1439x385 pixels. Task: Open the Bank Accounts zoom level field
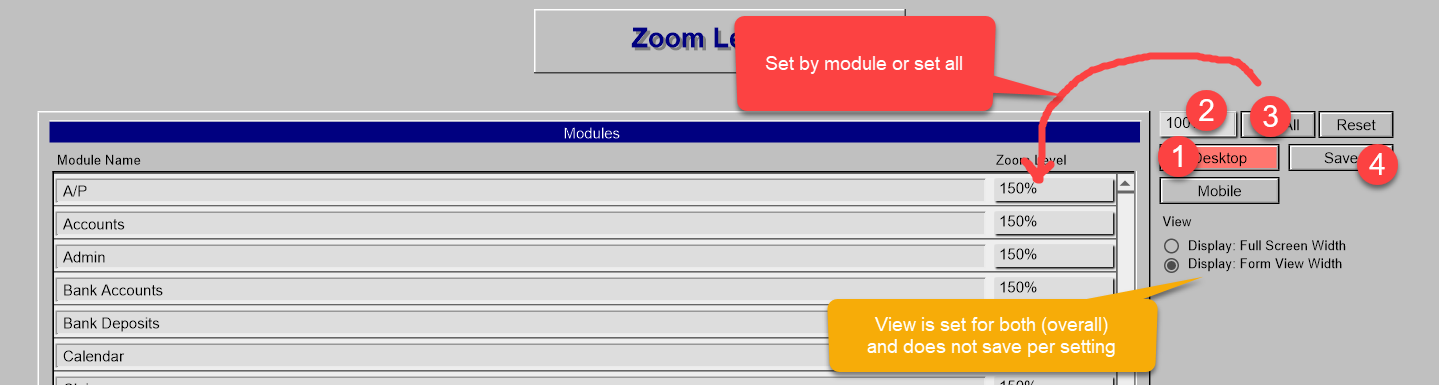1054,288
